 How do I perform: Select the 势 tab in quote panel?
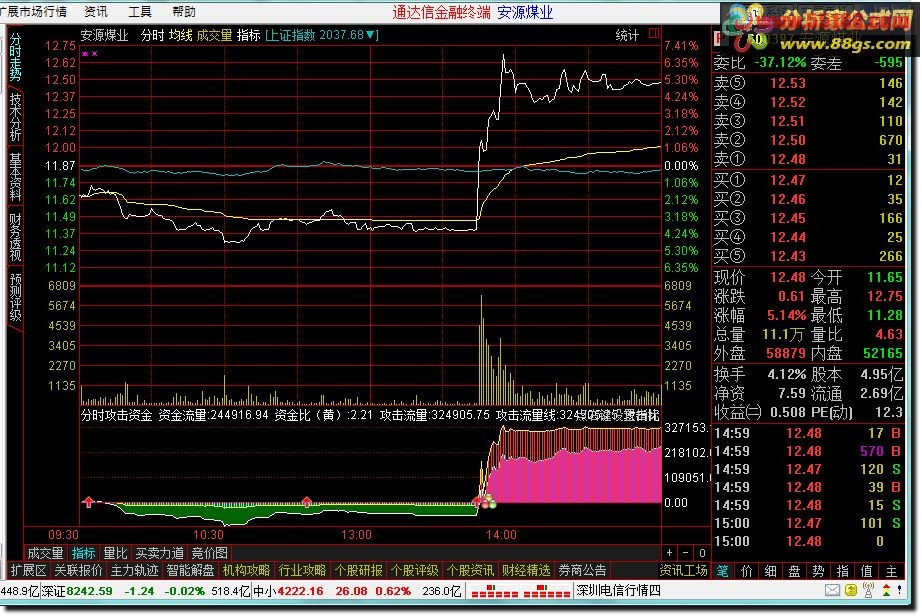pos(819,571)
